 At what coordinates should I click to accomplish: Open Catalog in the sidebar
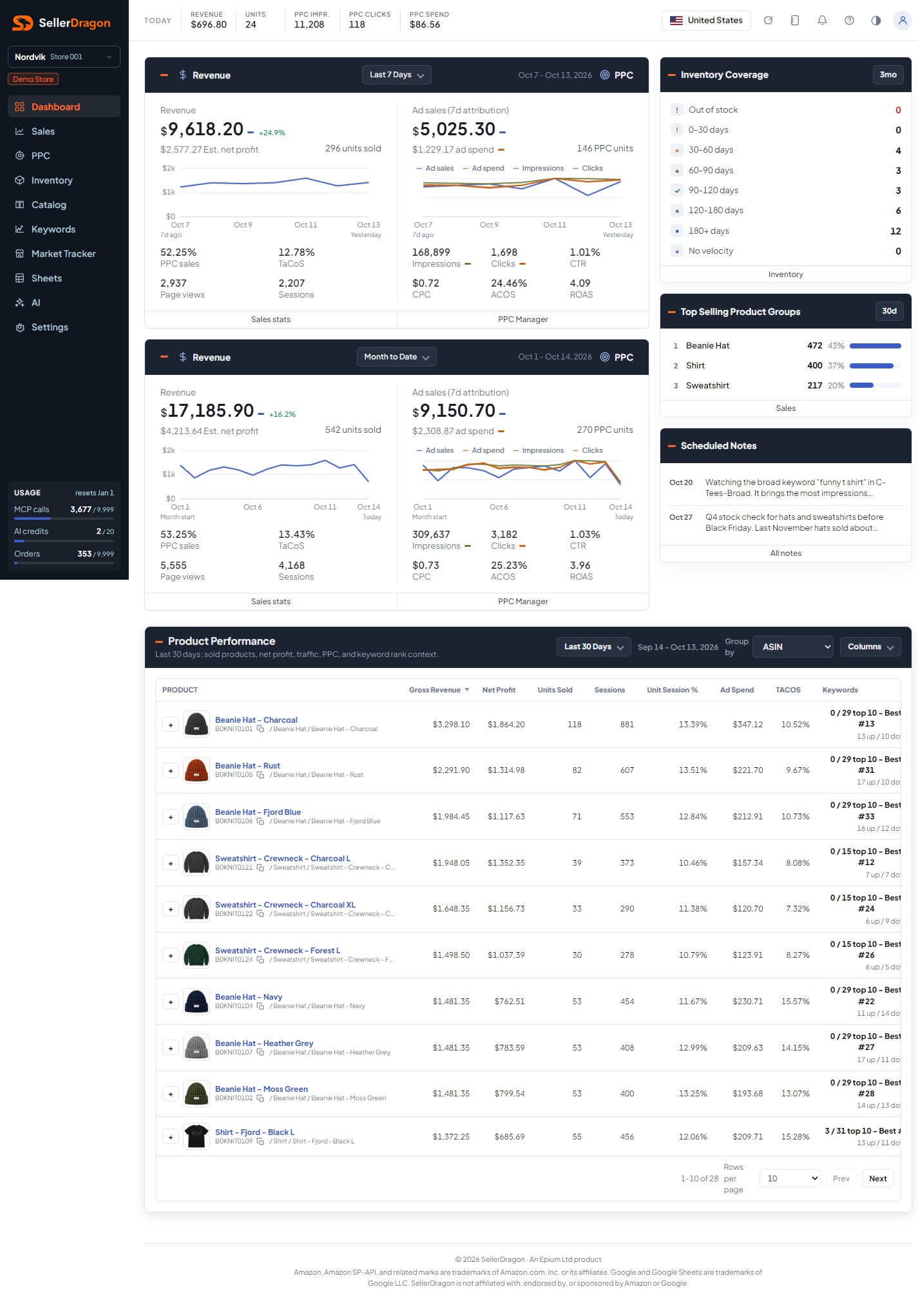point(64,205)
